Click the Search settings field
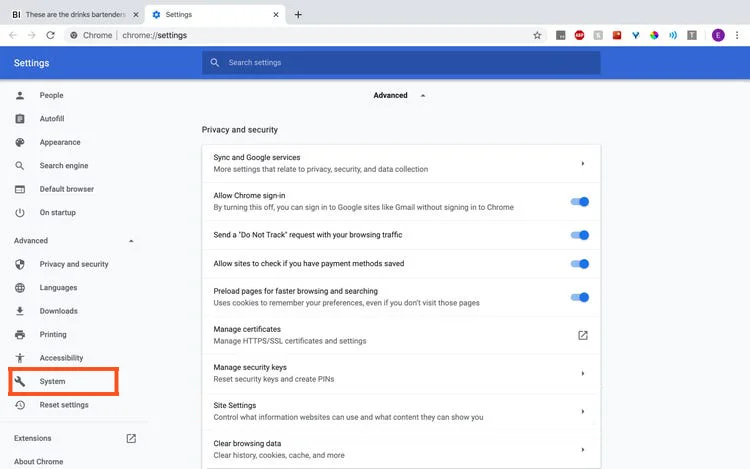 401,63
